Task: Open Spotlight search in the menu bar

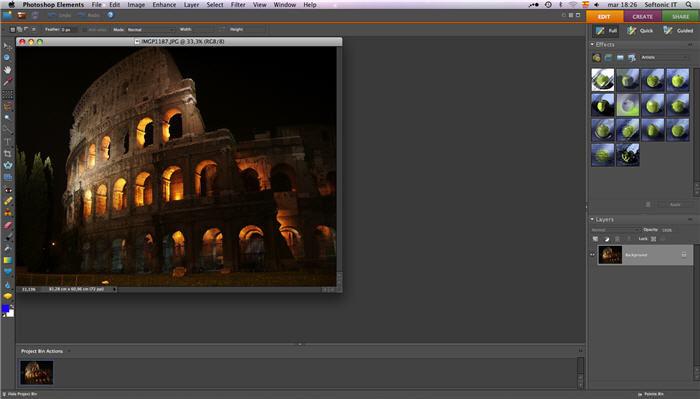Action: point(688,4)
